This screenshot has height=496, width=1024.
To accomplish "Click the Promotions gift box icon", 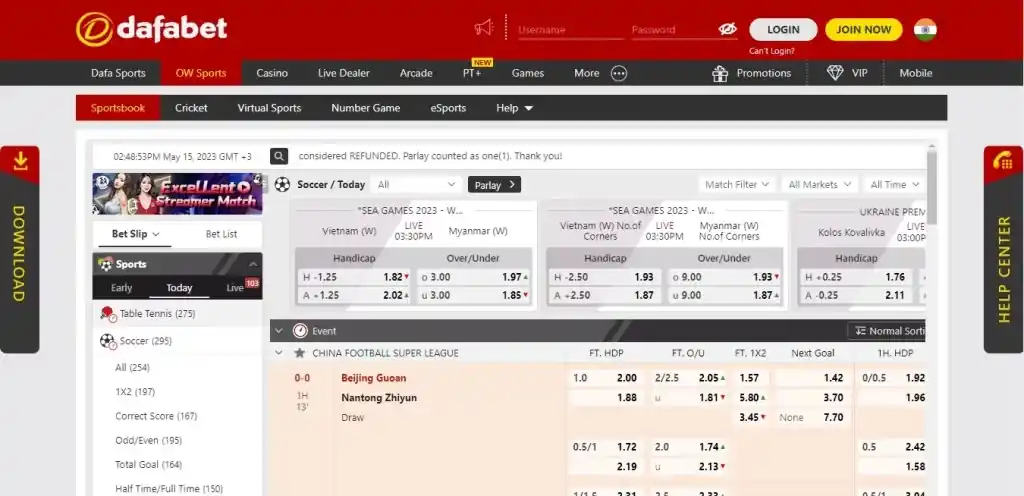I will pos(720,73).
